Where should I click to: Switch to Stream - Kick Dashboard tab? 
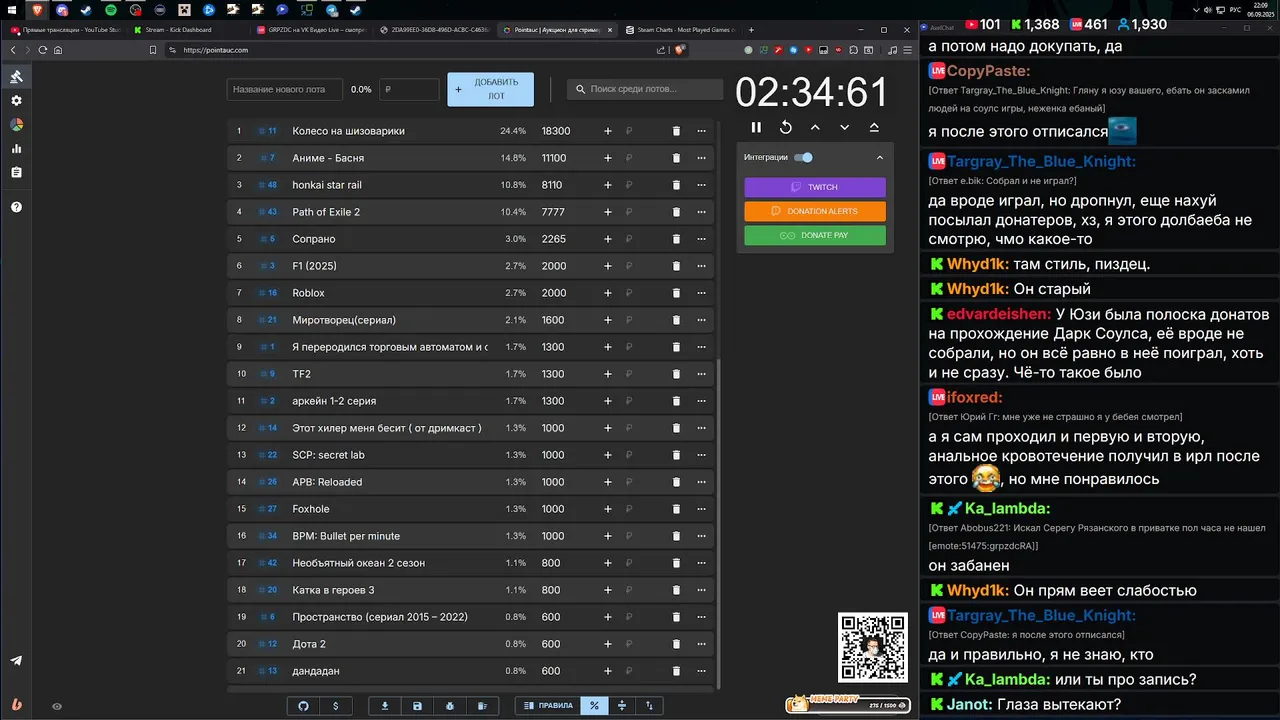(x=185, y=30)
